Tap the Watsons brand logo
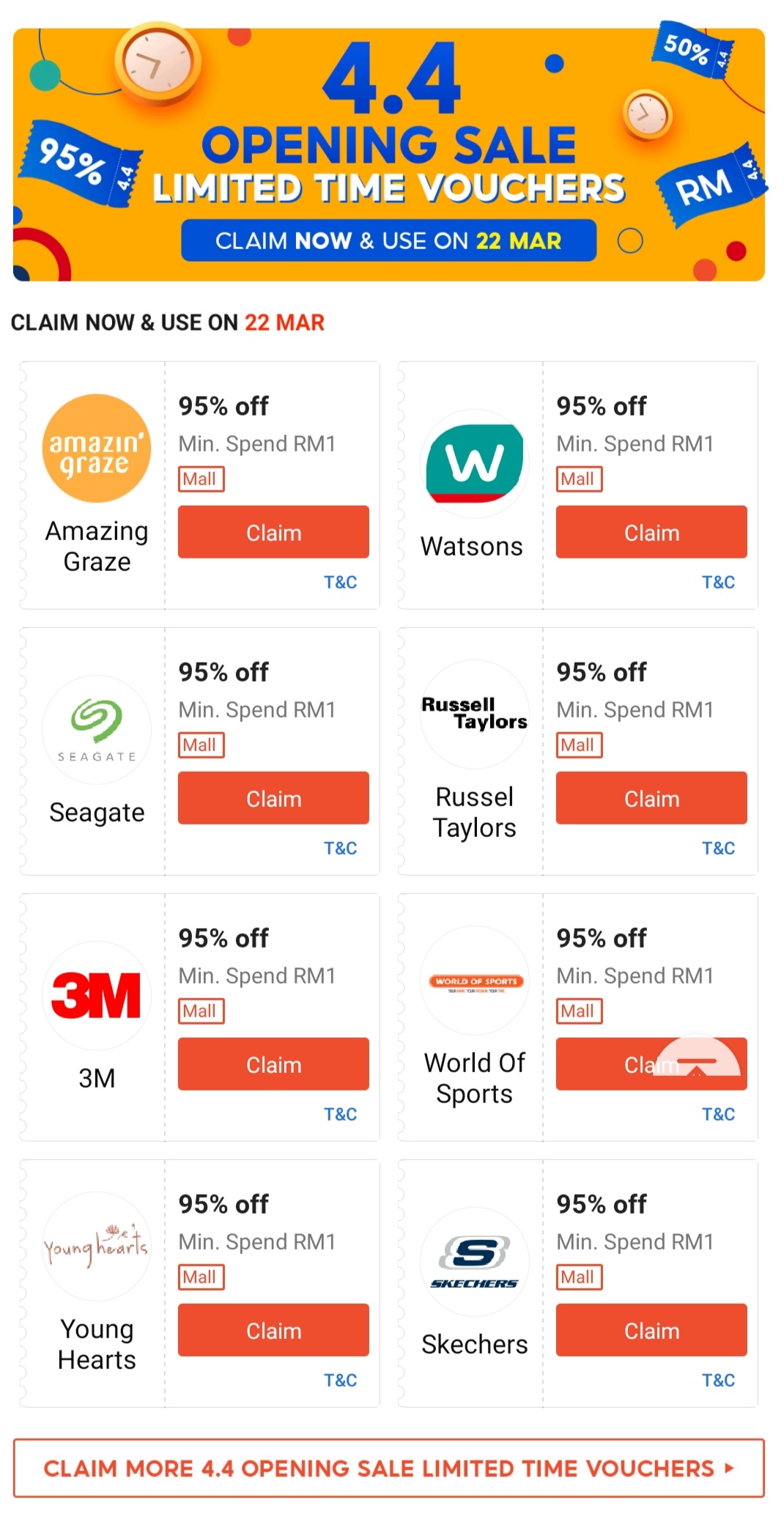This screenshot has width=784, height=1520. click(x=475, y=463)
